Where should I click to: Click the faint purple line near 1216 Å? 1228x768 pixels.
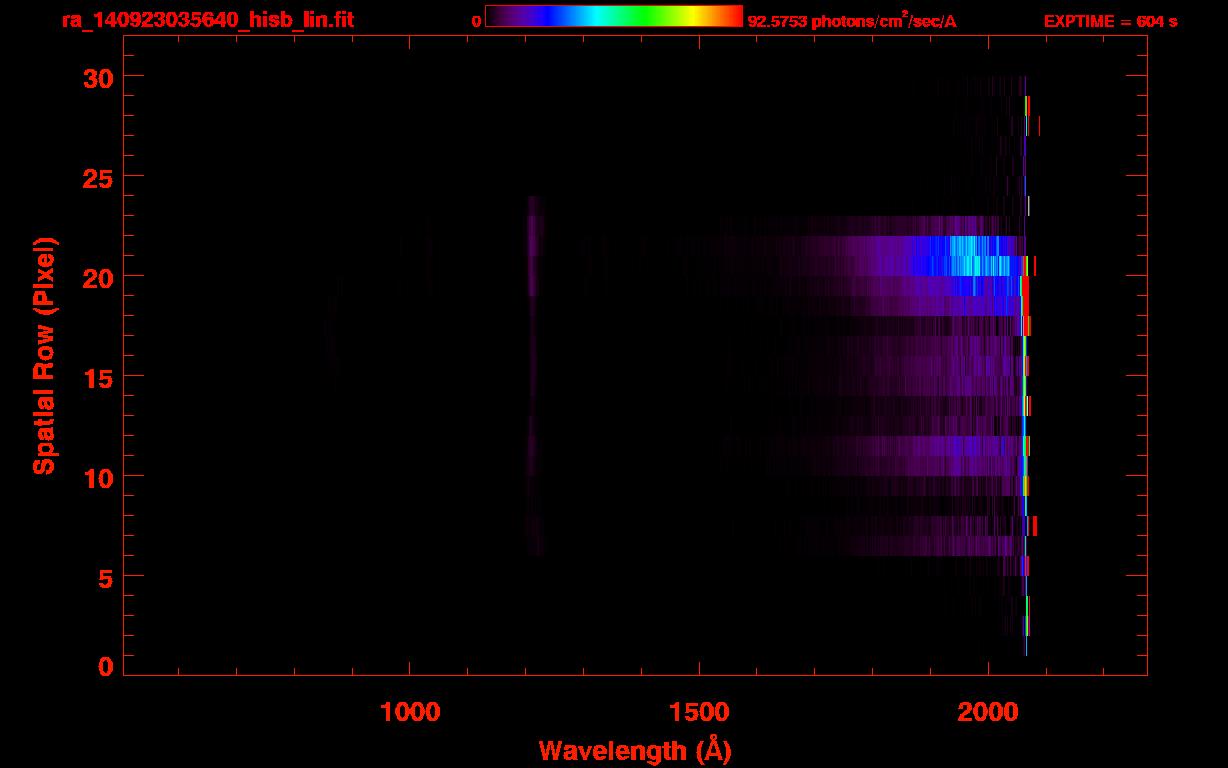533,375
